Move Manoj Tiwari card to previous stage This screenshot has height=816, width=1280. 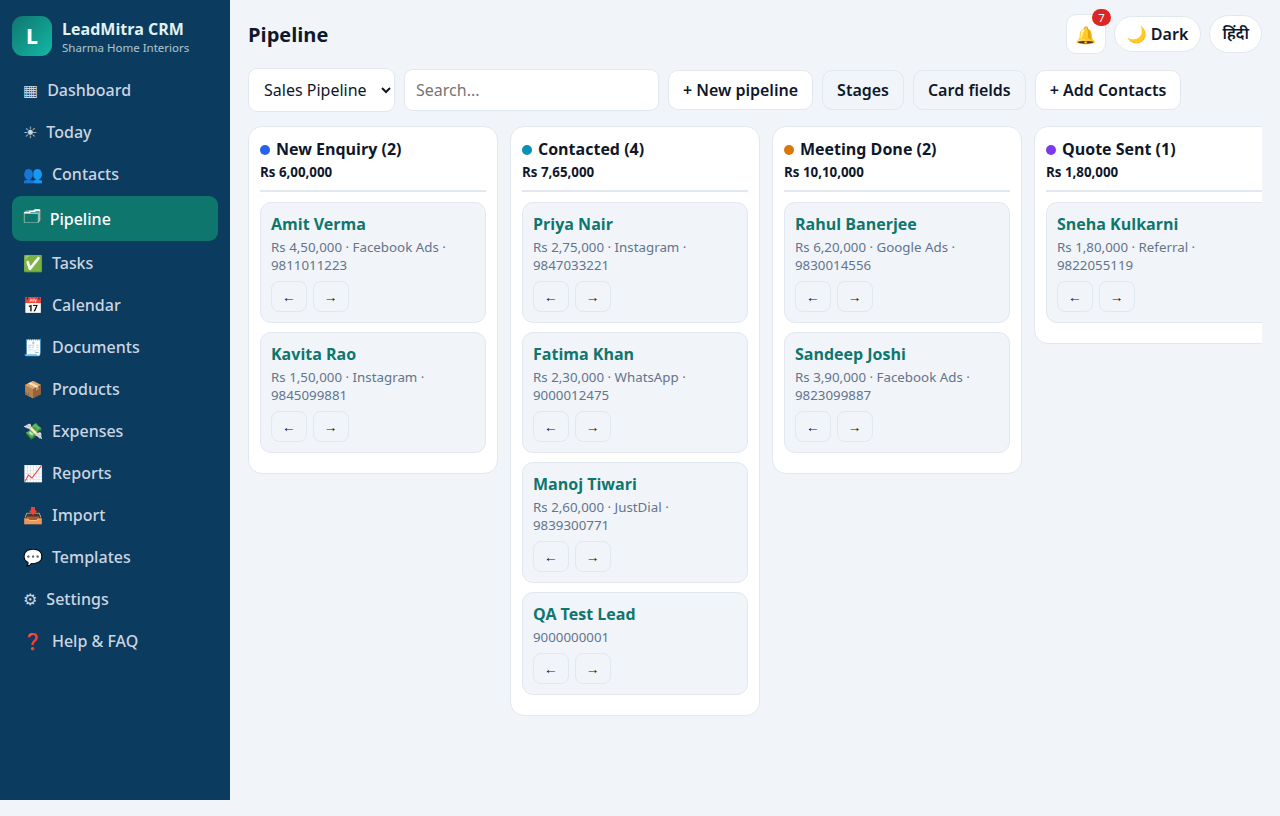pyautogui.click(x=551, y=557)
